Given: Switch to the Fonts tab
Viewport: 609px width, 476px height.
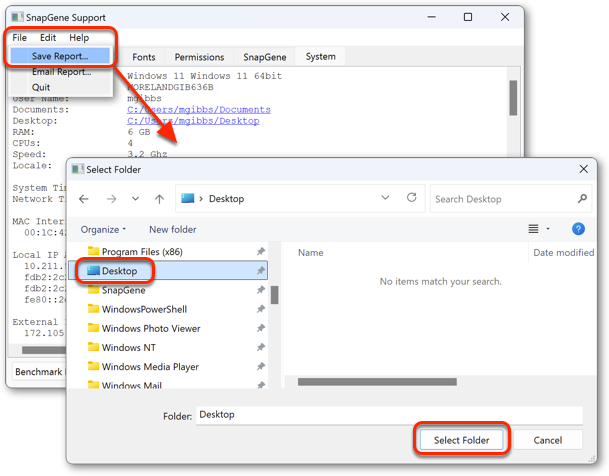Looking at the screenshot, I should [x=144, y=57].
